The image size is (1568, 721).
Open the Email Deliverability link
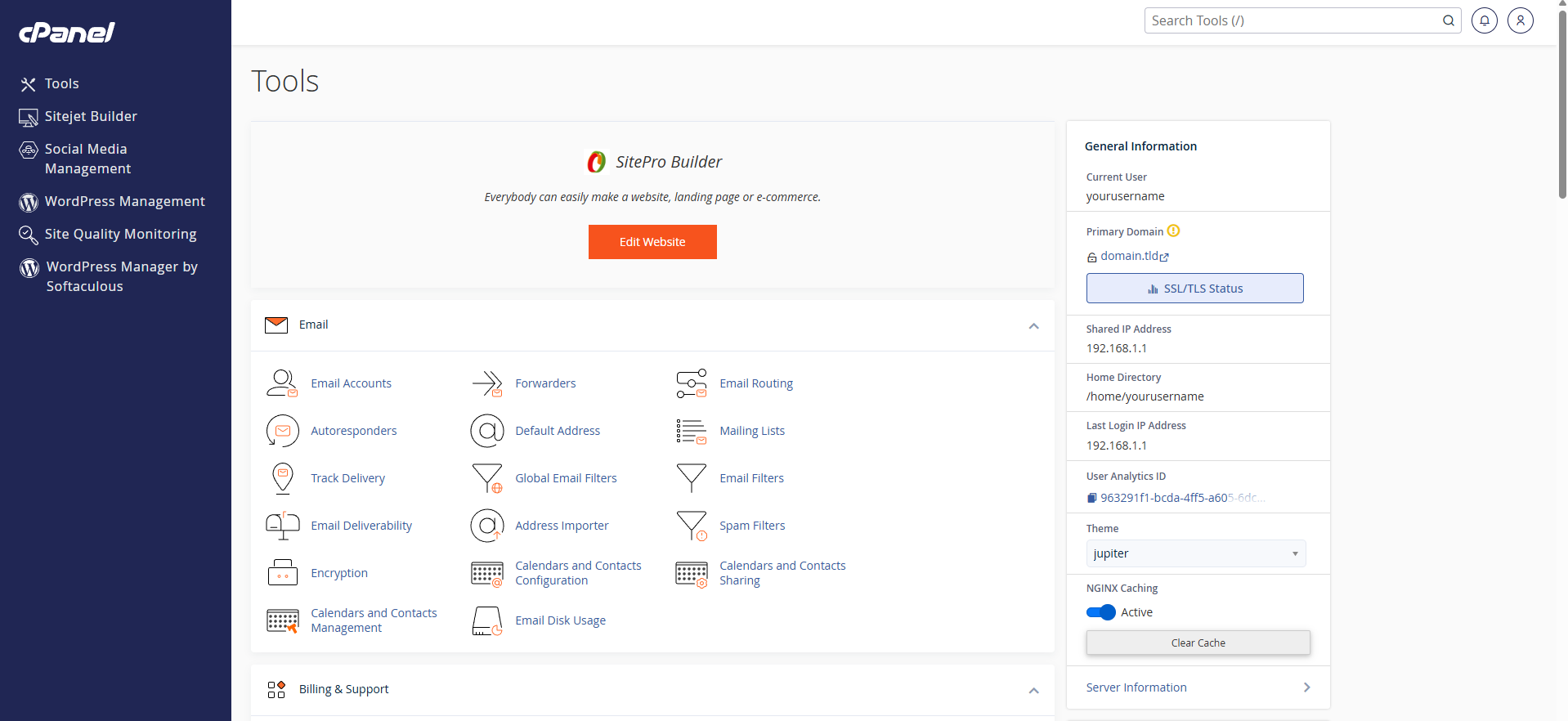361,526
